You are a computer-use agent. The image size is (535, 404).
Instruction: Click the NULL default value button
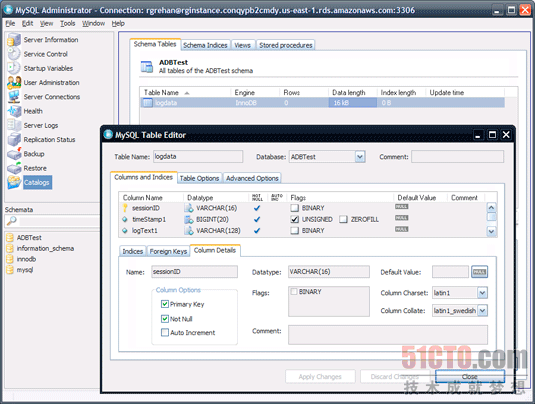[479, 272]
